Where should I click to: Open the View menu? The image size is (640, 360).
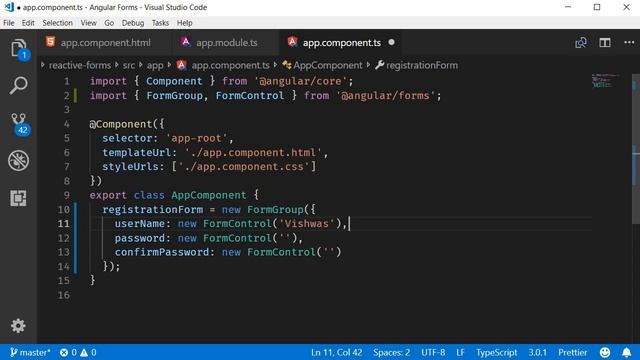tap(88, 23)
